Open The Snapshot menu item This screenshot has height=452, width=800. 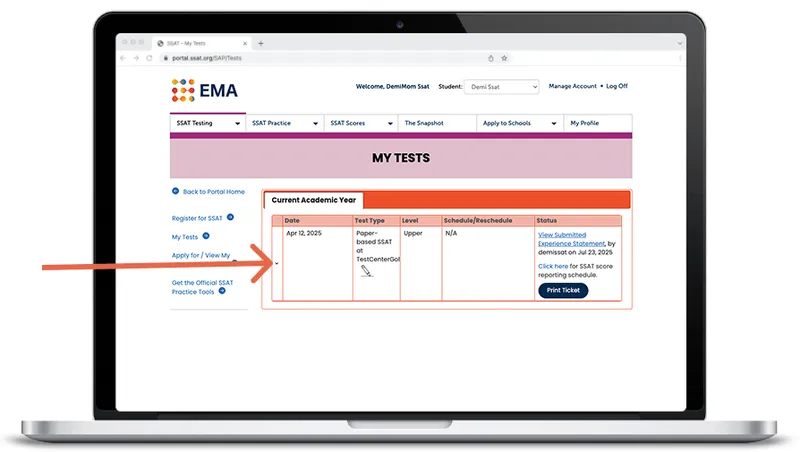(x=437, y=123)
